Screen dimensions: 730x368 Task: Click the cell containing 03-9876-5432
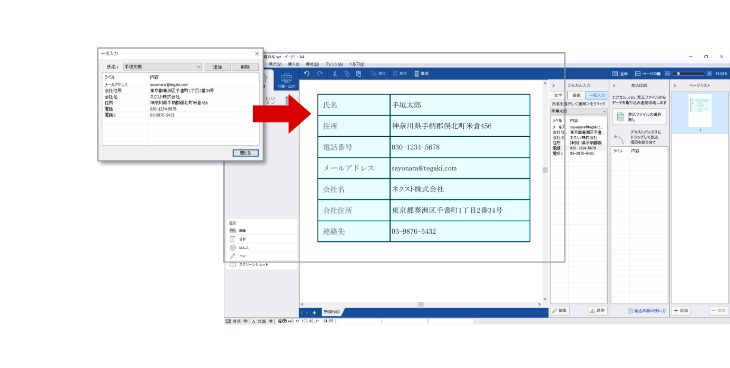coord(460,231)
